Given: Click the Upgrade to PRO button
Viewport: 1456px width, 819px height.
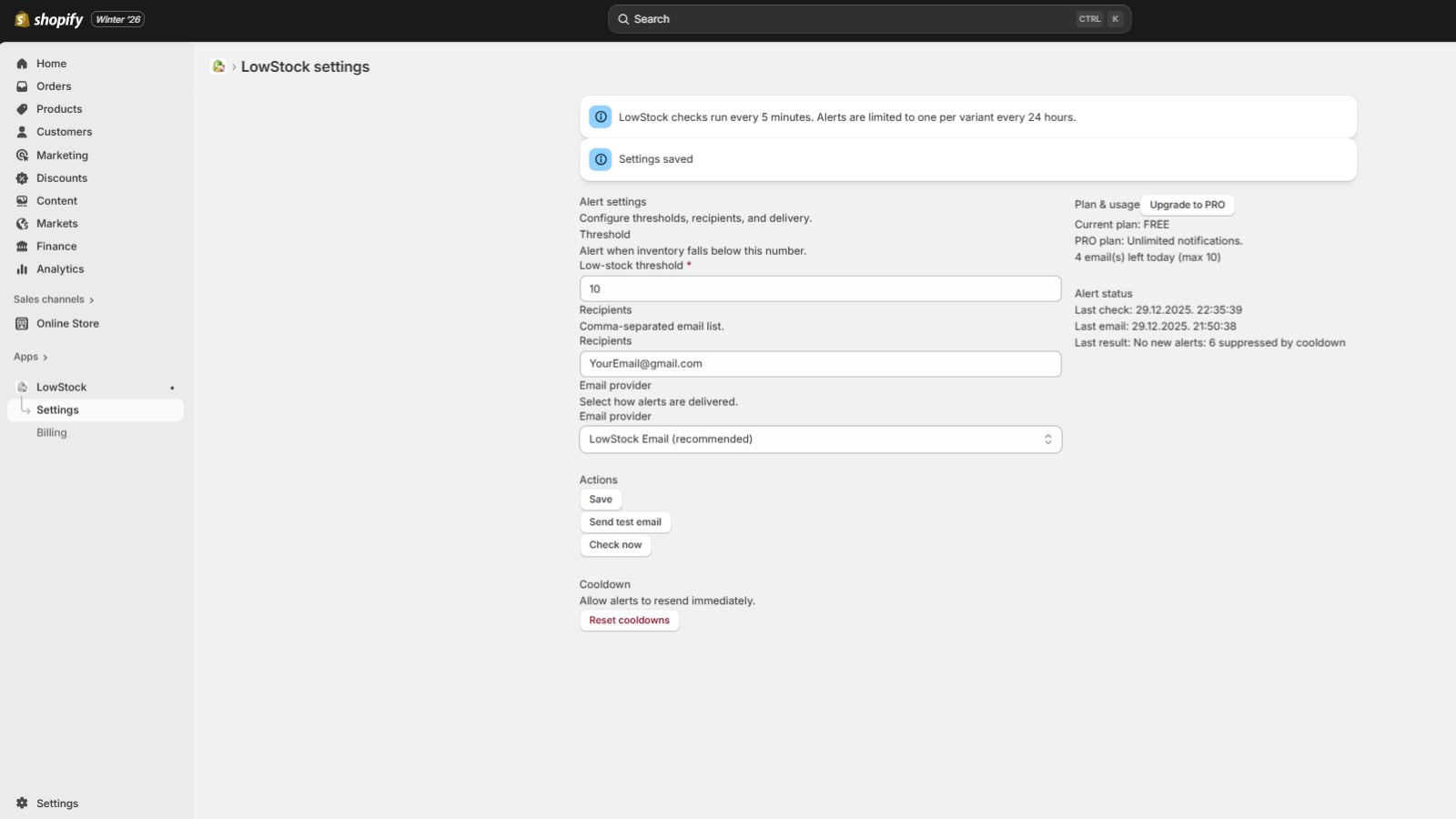Looking at the screenshot, I should pos(1187,204).
